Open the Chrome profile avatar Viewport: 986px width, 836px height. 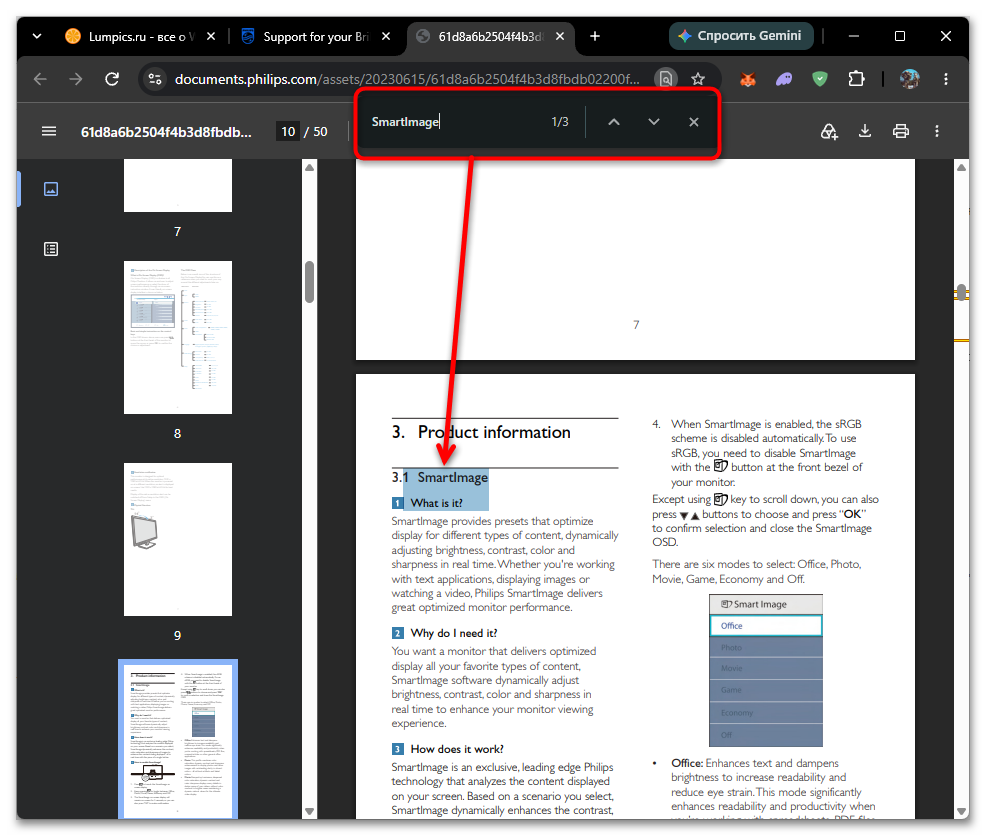909,79
